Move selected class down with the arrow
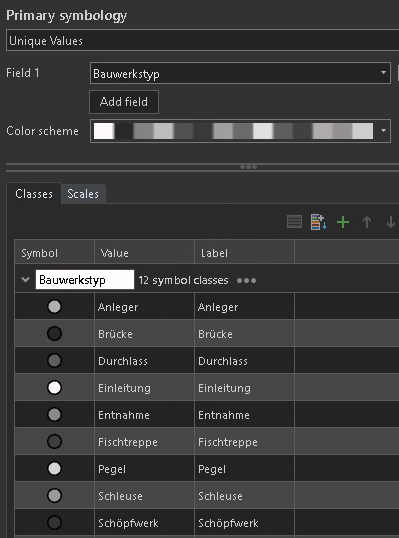Viewport: 399px width, 538px height. coord(390,222)
